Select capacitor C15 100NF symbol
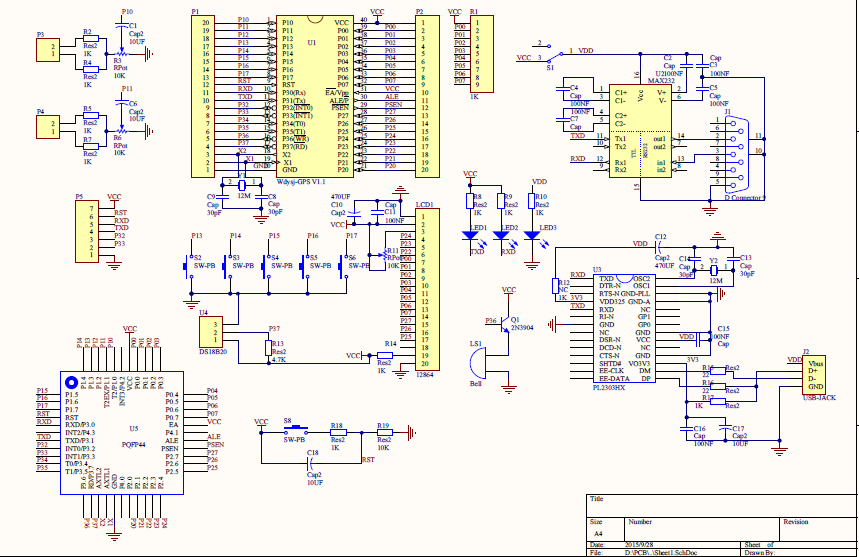 tap(698, 340)
